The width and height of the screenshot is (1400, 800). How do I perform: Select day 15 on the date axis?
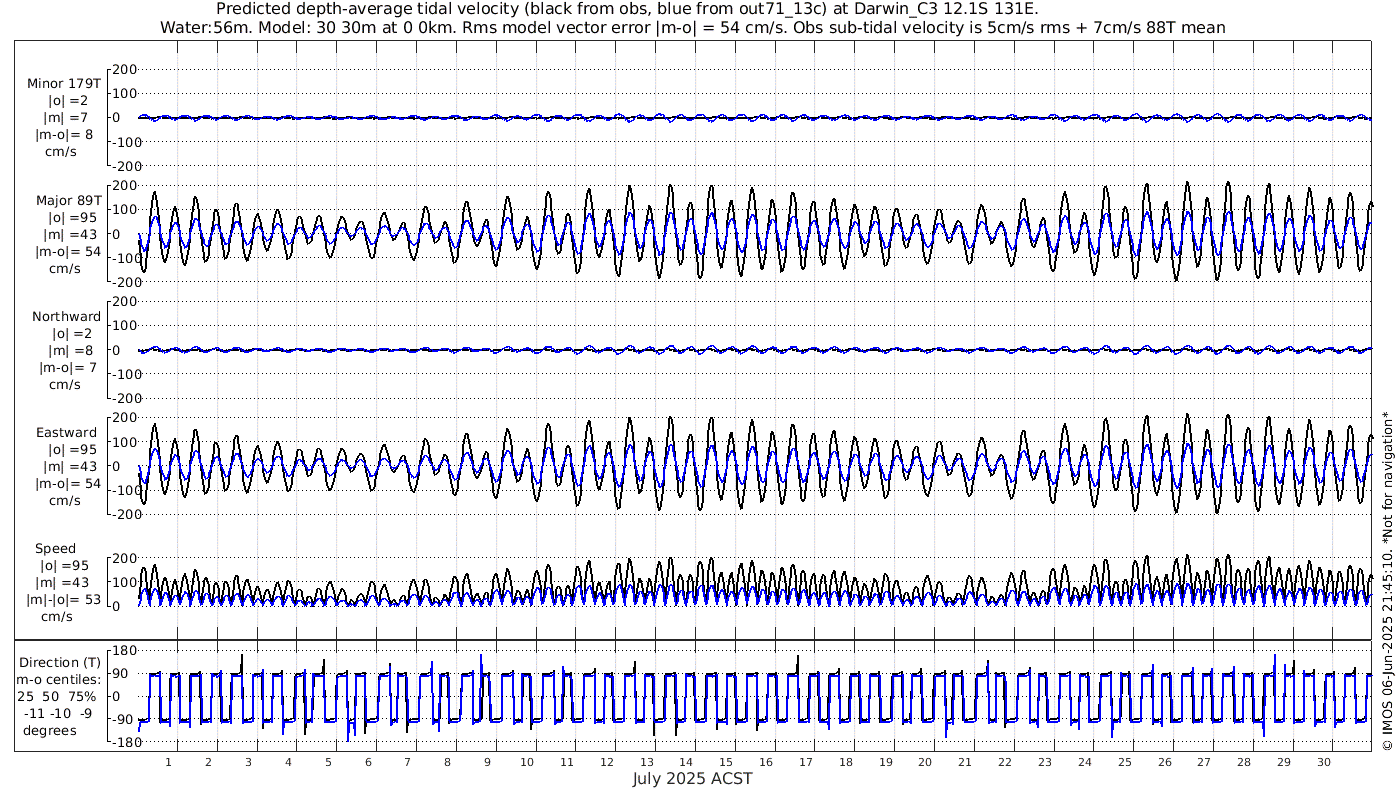click(x=726, y=762)
